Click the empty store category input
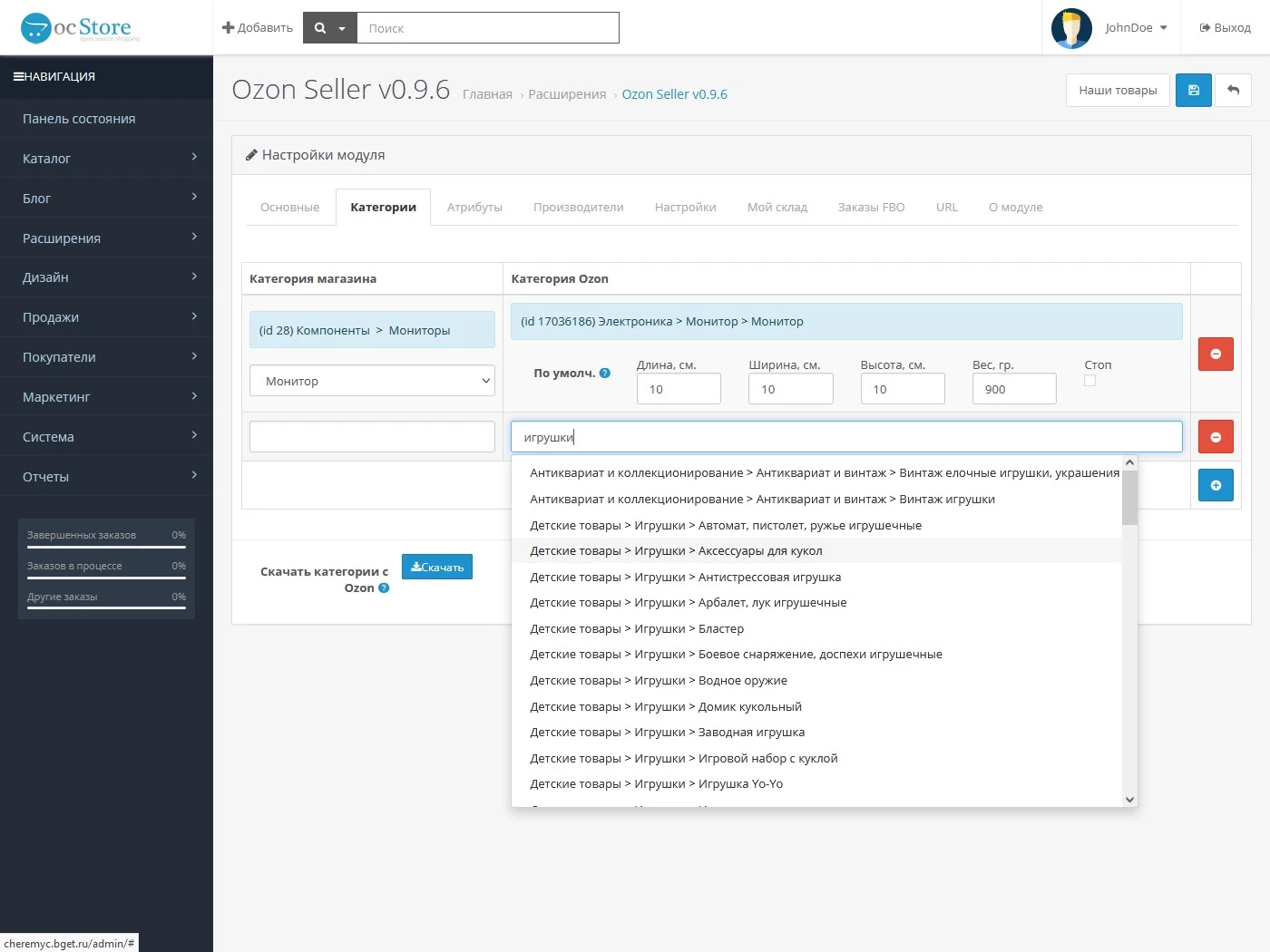 372,437
